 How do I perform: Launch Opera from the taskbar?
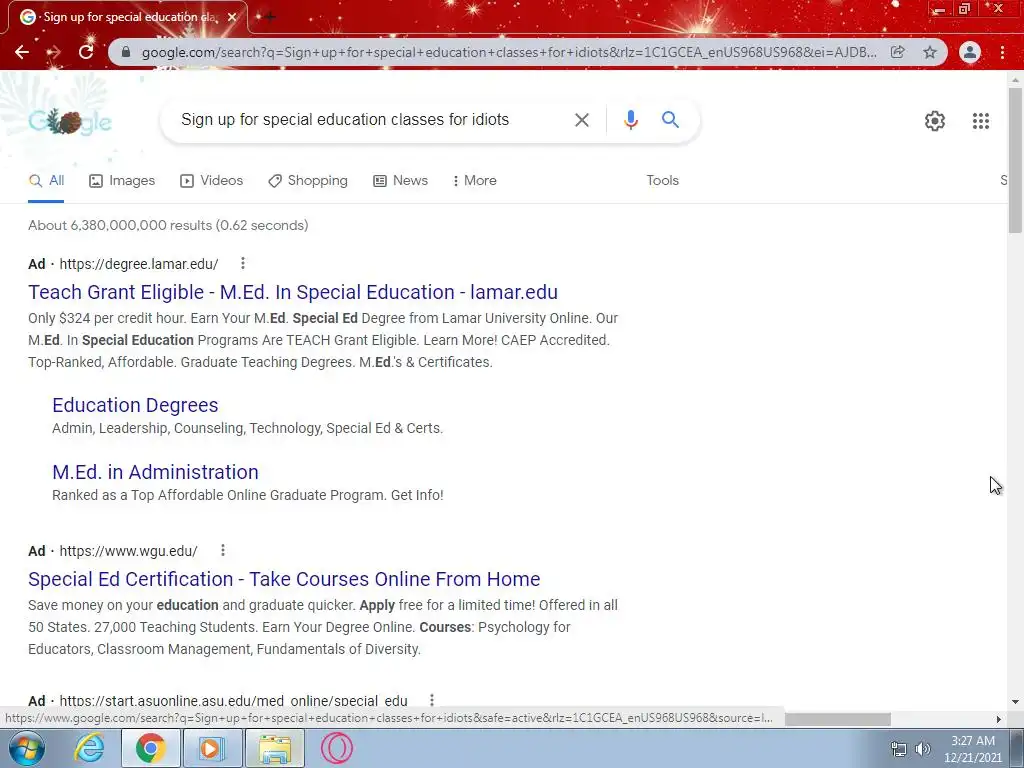click(x=337, y=748)
